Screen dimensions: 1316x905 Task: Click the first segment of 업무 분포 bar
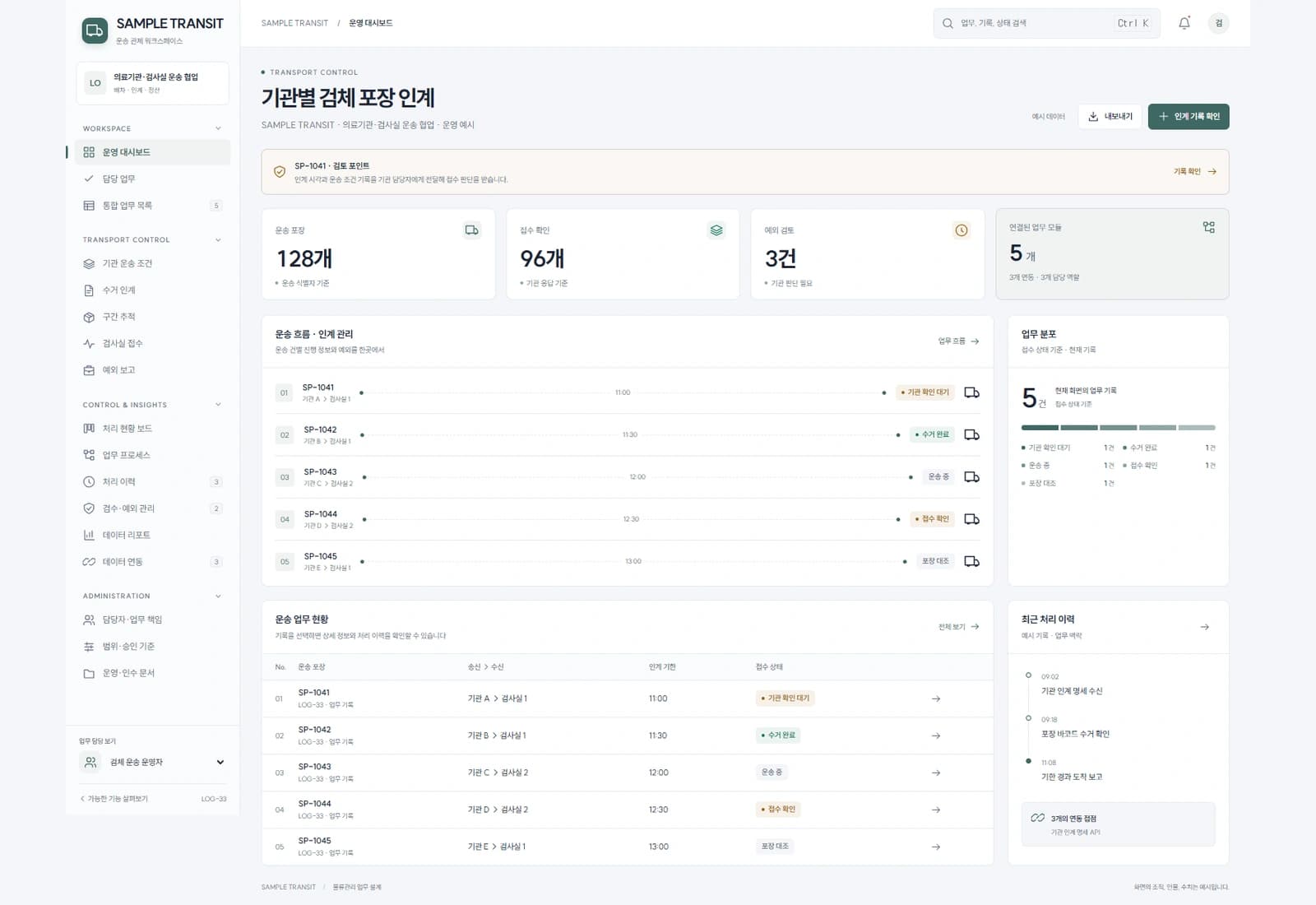(1040, 428)
